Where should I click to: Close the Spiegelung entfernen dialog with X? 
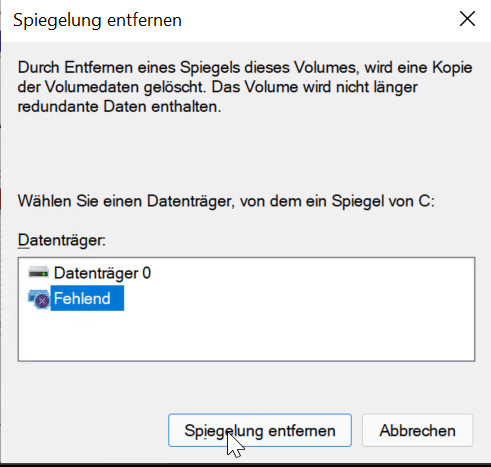[x=467, y=19]
